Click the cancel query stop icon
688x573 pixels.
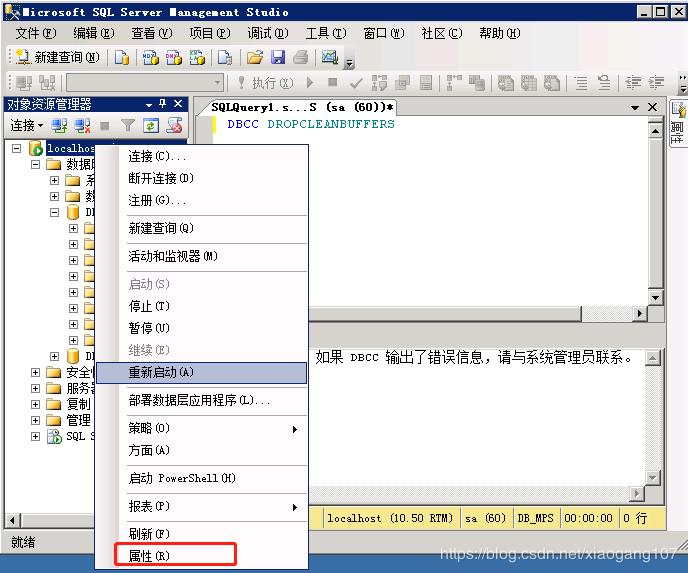[333, 82]
